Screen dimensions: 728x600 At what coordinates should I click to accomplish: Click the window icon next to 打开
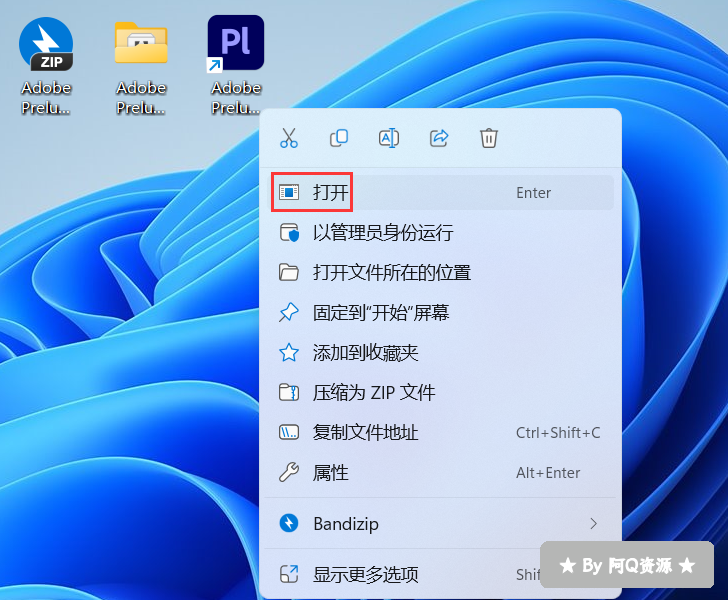[x=289, y=192]
